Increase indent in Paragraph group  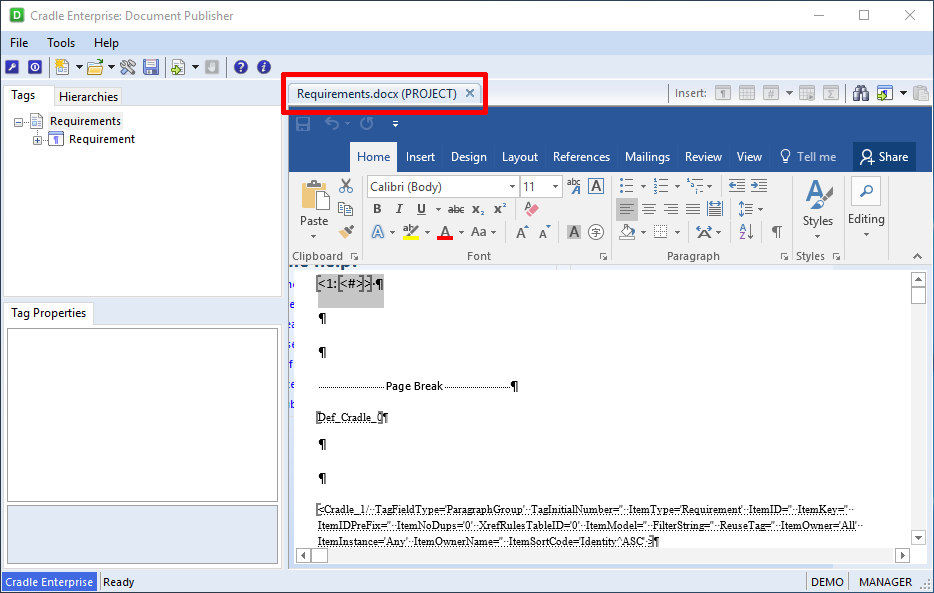coord(759,186)
